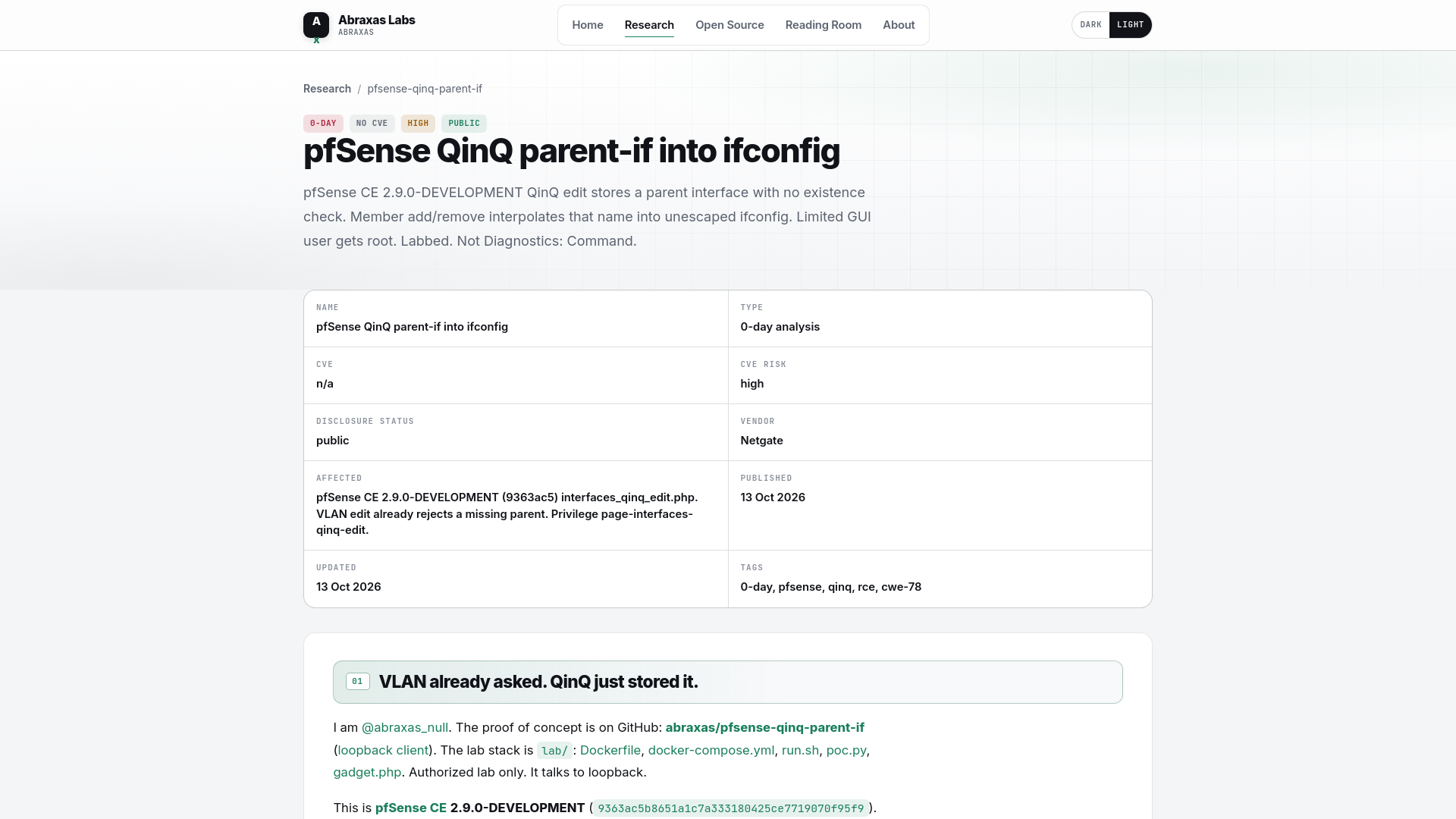This screenshot has width=1456, height=819.
Task: Click heading 'VLAN already asked. QinQ just stored it.'
Action: coord(538,682)
